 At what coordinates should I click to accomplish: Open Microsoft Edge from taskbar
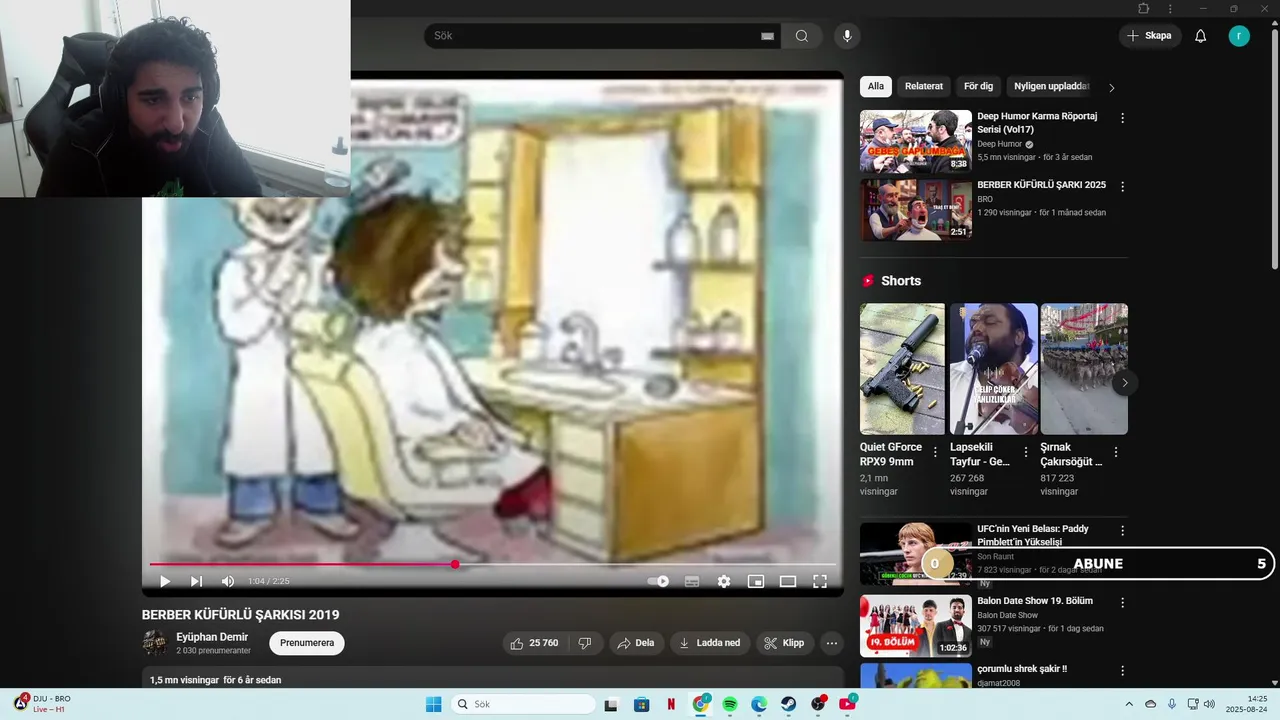pyautogui.click(x=759, y=704)
